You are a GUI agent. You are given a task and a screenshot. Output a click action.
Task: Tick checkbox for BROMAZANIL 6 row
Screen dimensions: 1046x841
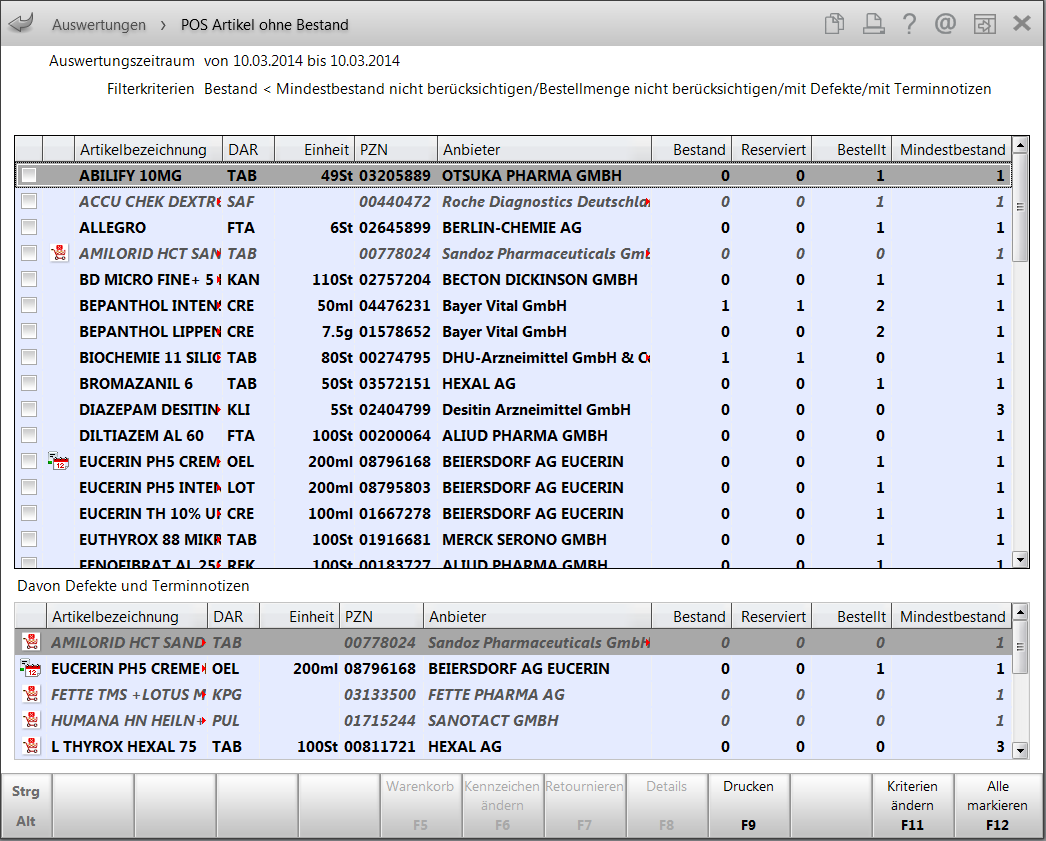(29, 383)
